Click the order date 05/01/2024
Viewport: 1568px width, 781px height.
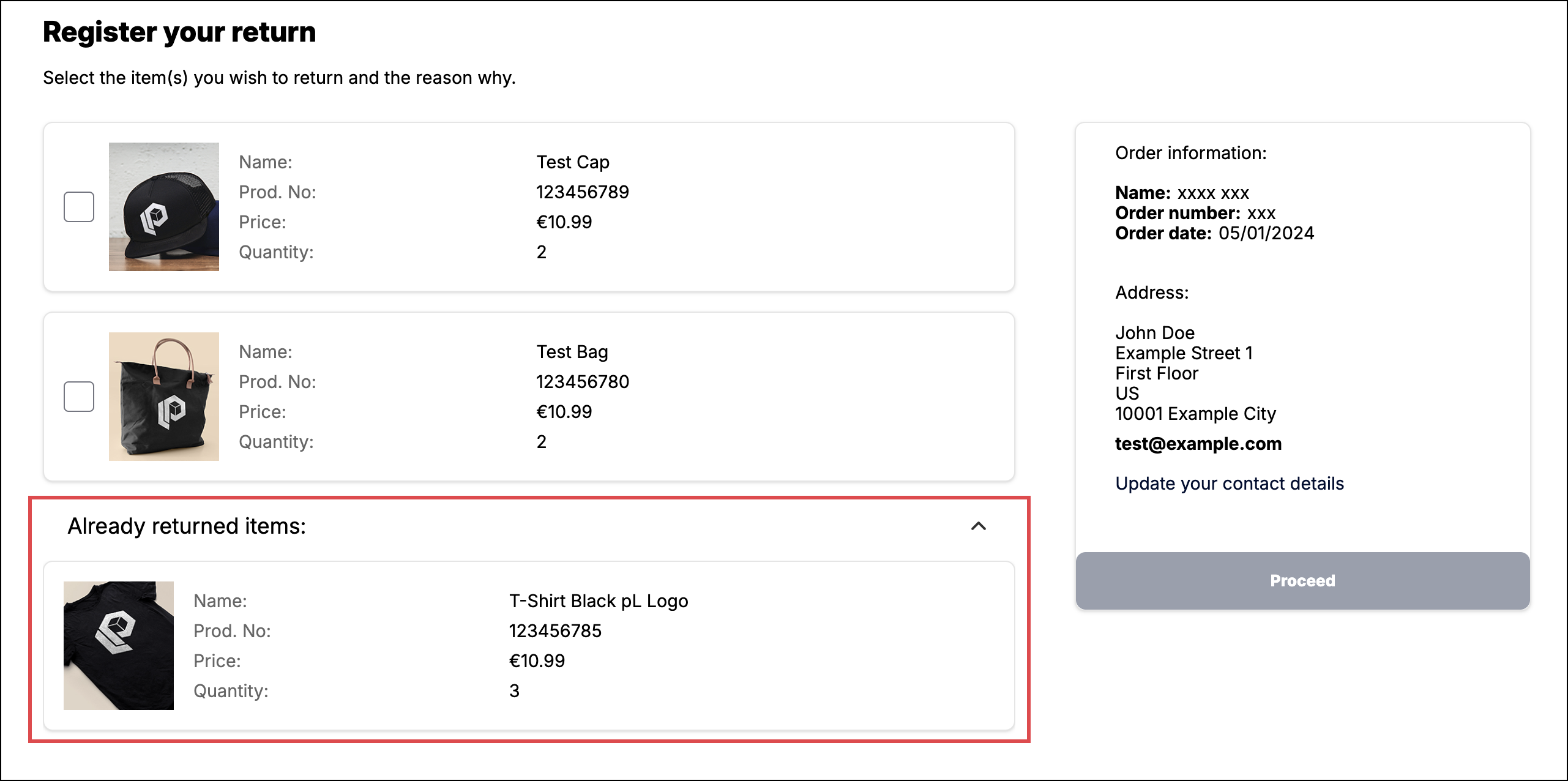1266,233
